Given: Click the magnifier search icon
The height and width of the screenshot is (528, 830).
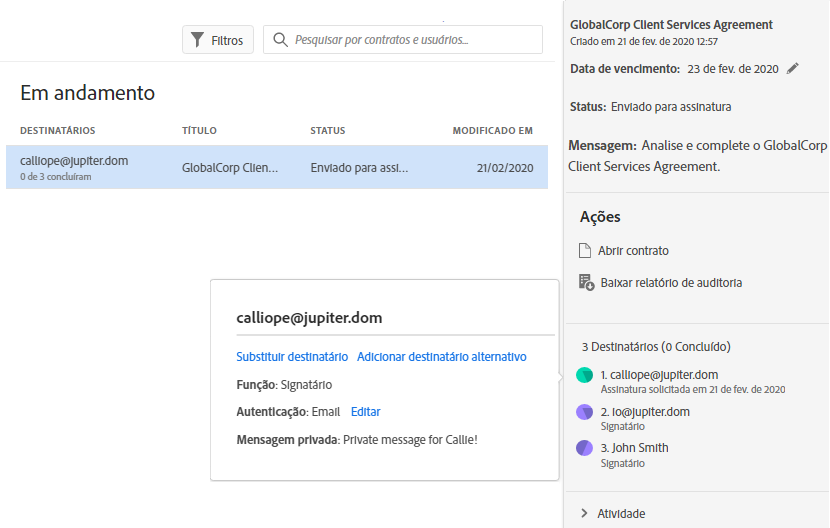Looking at the screenshot, I should pyautogui.click(x=280, y=40).
